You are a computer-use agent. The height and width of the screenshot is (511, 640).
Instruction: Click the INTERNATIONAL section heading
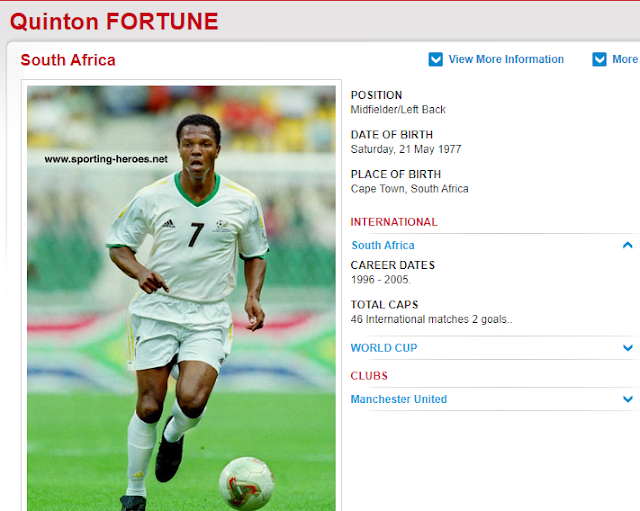tap(394, 222)
